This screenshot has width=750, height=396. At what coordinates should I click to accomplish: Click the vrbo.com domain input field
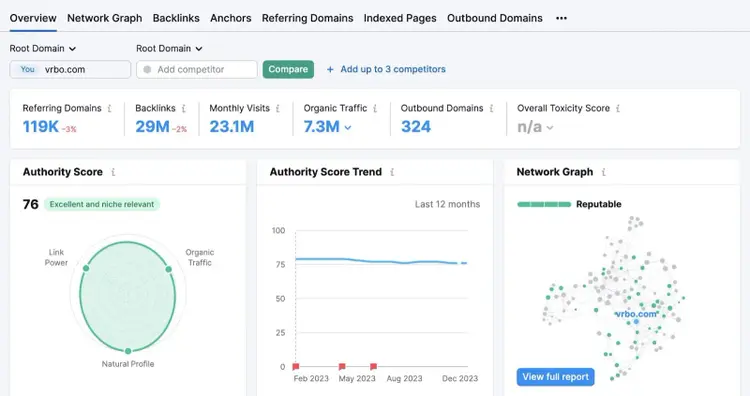pos(70,69)
